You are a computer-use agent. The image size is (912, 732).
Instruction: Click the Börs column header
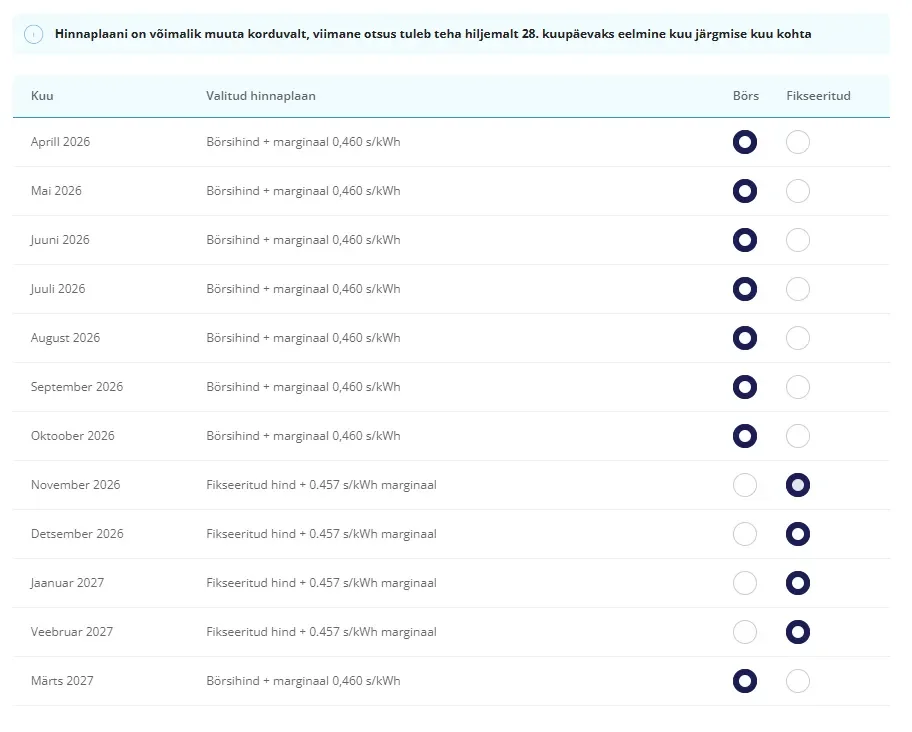click(x=746, y=96)
